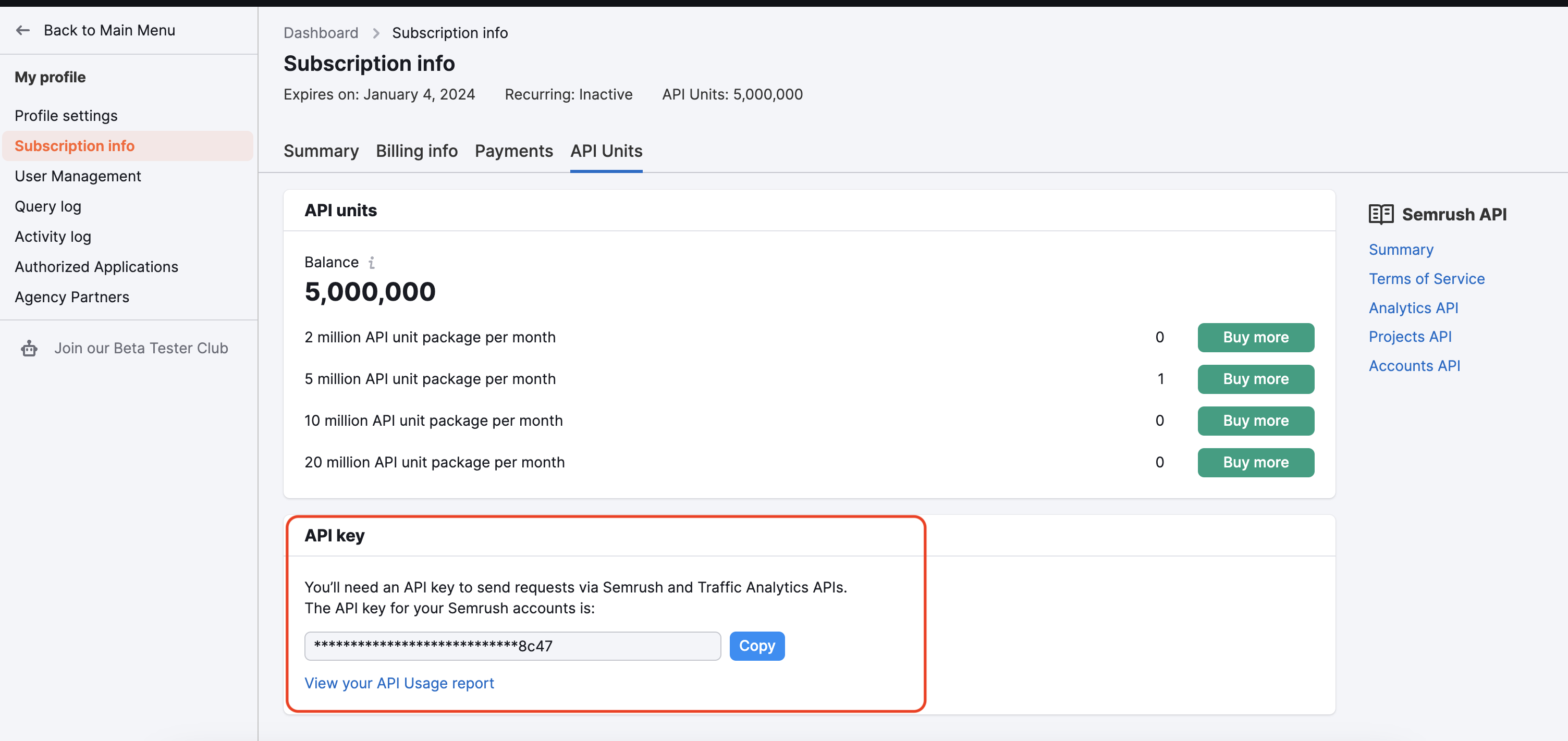
Task: View your API Usage report link
Action: click(x=399, y=683)
